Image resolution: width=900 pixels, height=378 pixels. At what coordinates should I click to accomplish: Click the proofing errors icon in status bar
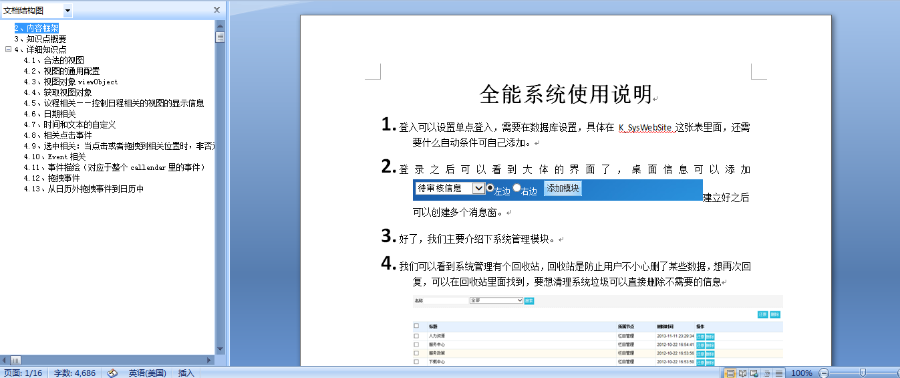[x=112, y=373]
